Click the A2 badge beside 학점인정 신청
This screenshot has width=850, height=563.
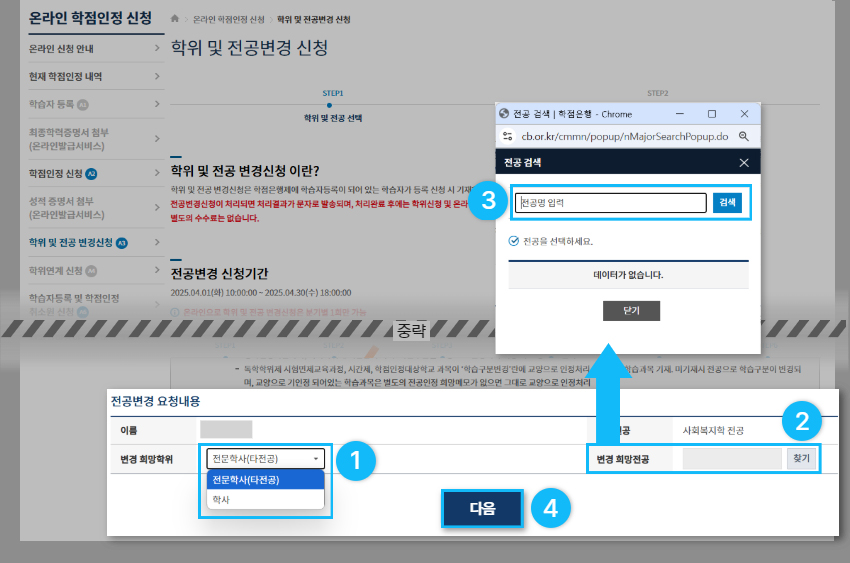(x=91, y=174)
